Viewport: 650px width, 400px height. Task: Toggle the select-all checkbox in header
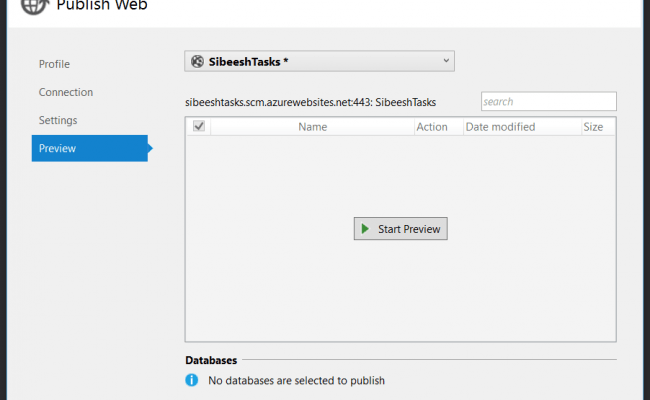(x=199, y=126)
